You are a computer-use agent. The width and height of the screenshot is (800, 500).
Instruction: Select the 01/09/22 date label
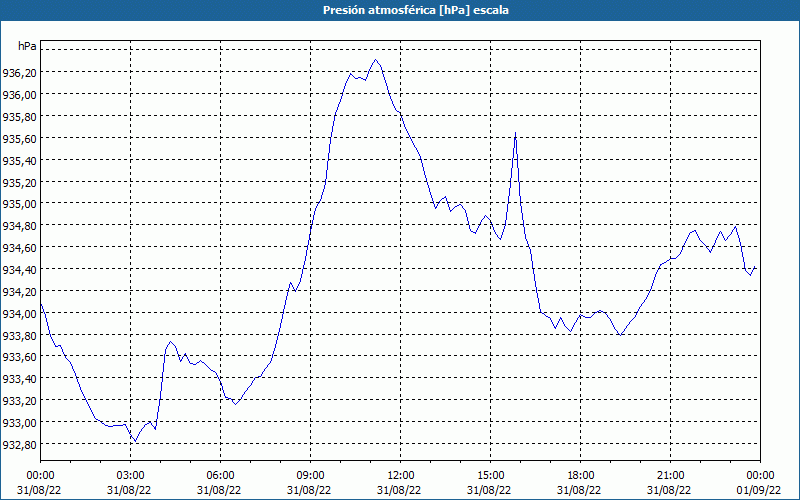coord(760,490)
